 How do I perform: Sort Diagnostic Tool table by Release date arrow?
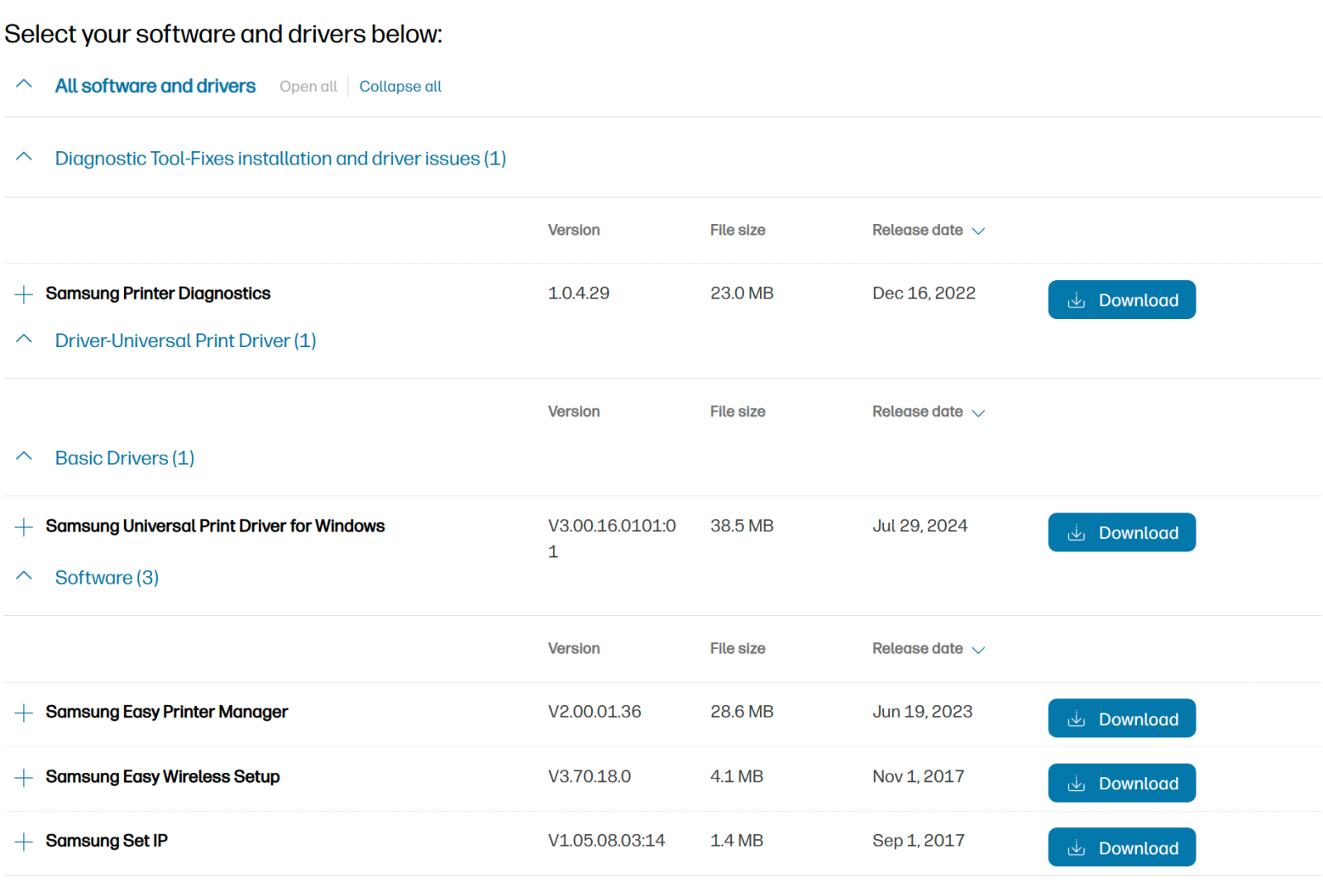point(978,231)
